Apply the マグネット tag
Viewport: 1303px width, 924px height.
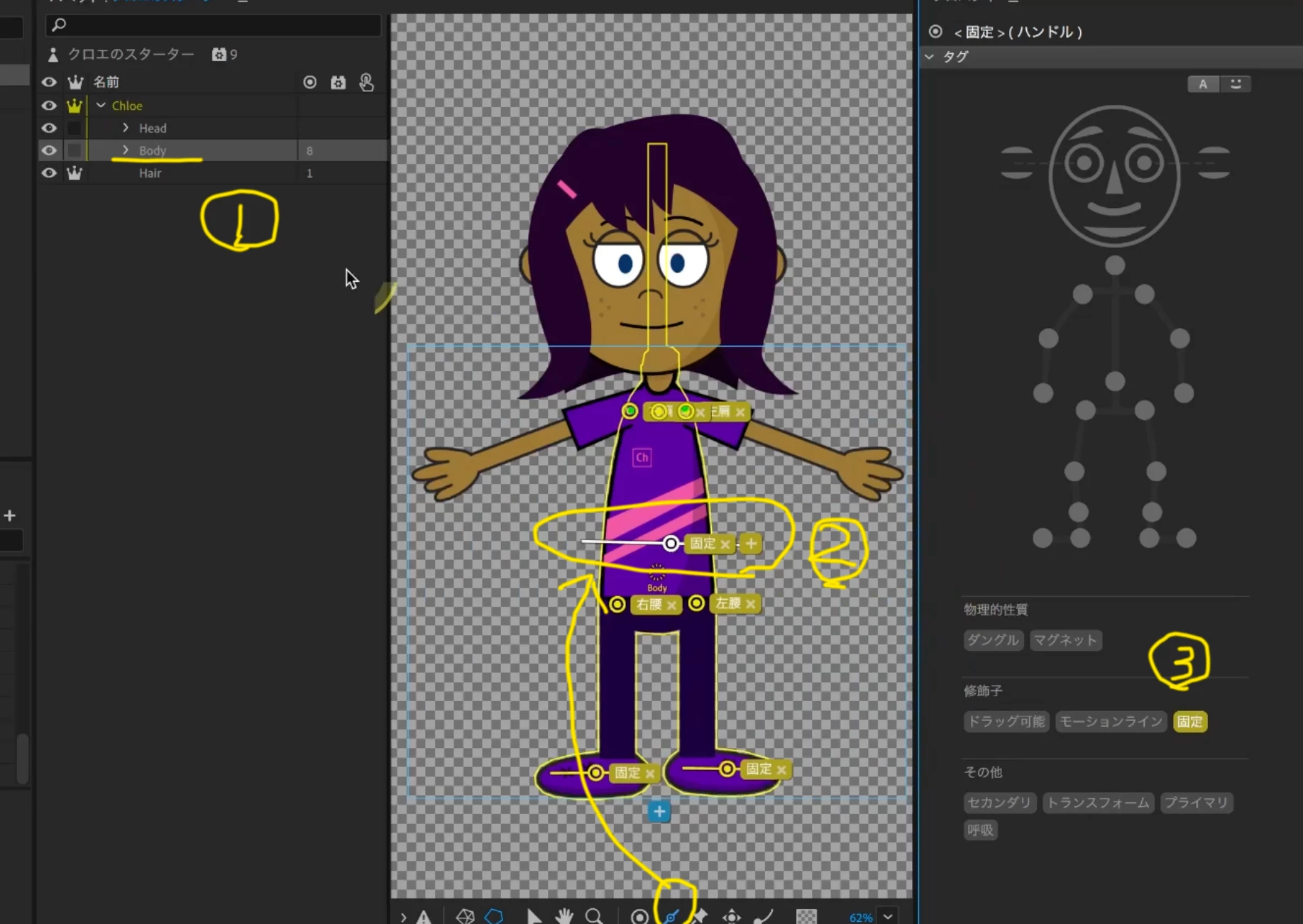[1065, 640]
